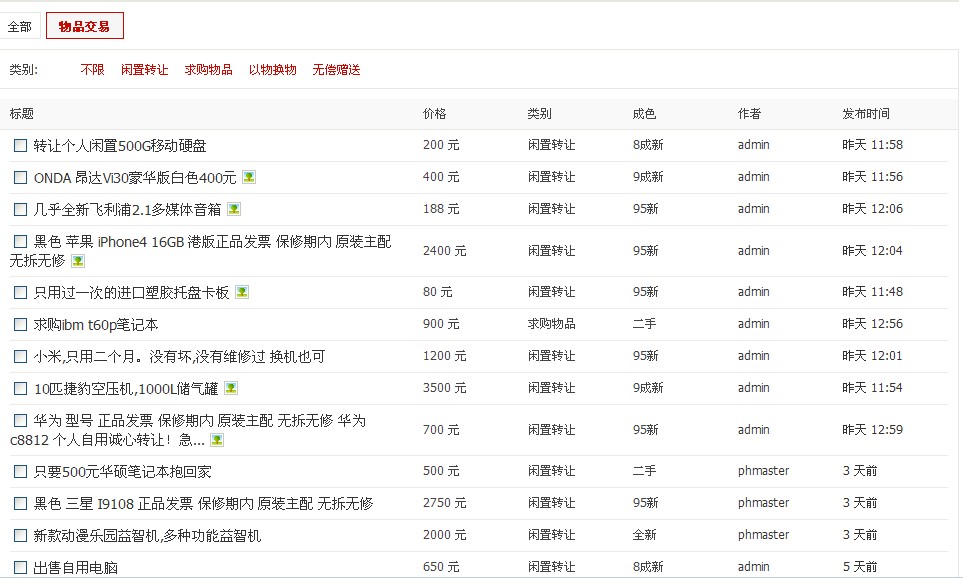Click the 类别 column header
Viewport: 963px width, 578px height.
point(539,114)
